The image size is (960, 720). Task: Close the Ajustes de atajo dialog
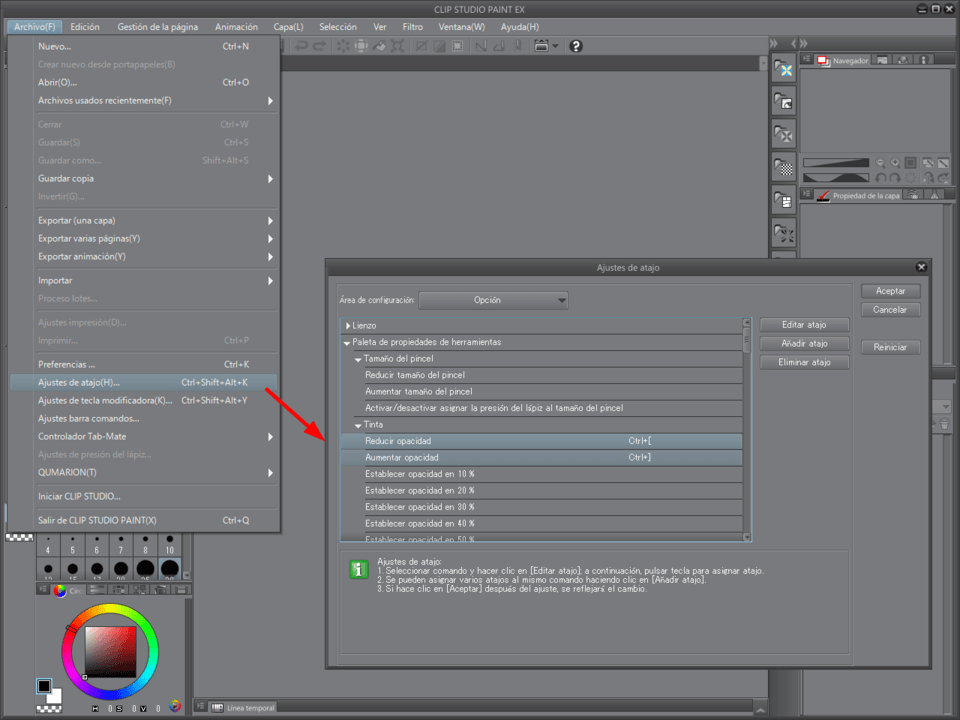tap(920, 267)
